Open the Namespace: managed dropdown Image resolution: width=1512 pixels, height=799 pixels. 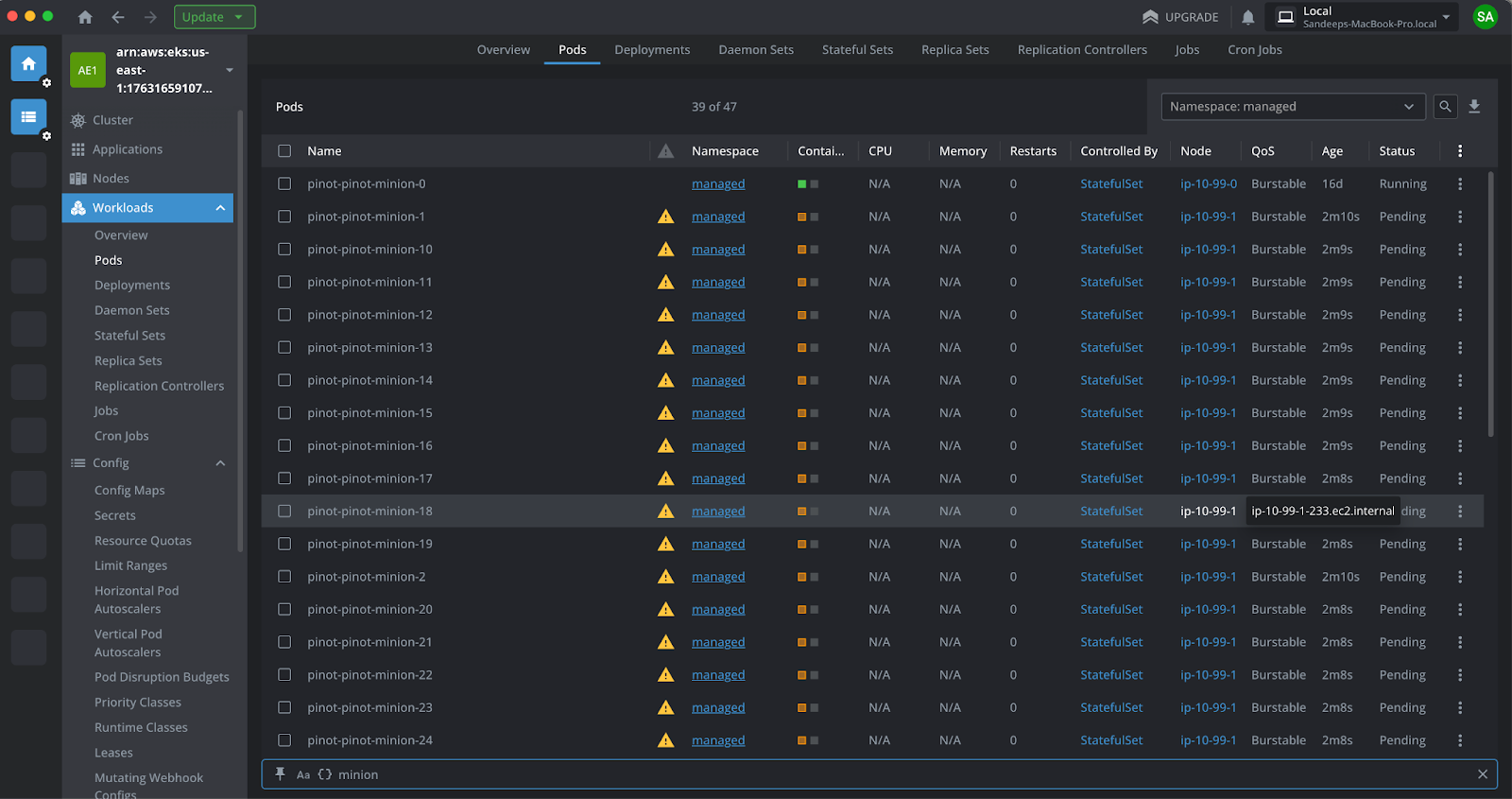[x=1292, y=107]
